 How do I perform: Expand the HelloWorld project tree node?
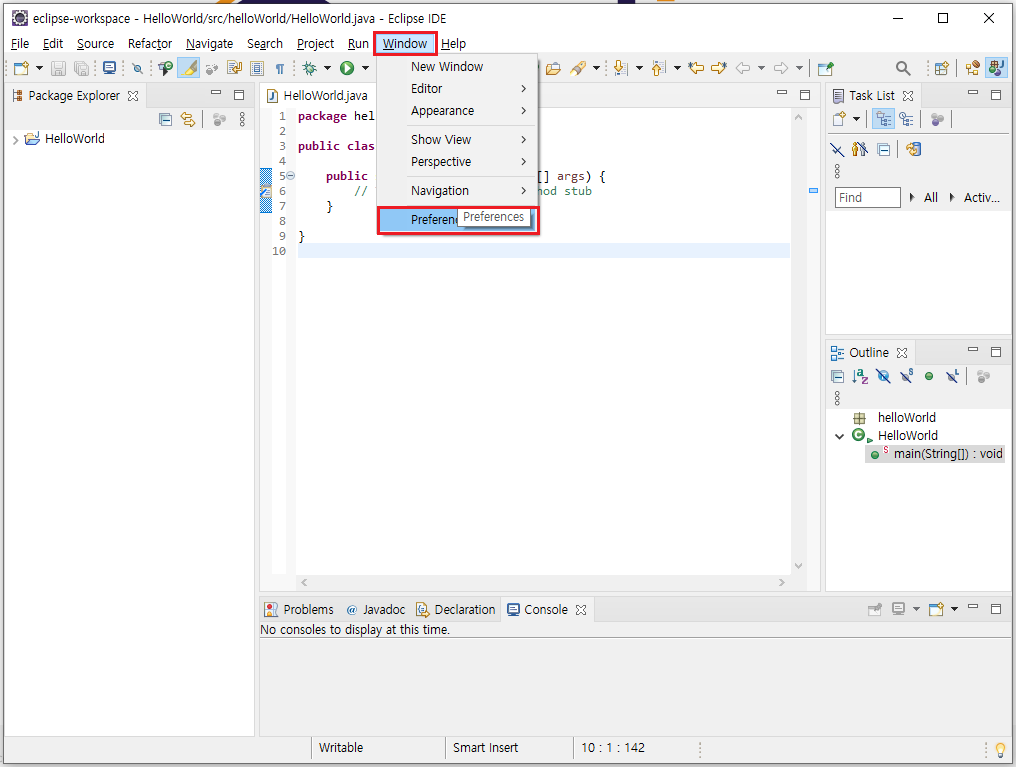point(16,139)
